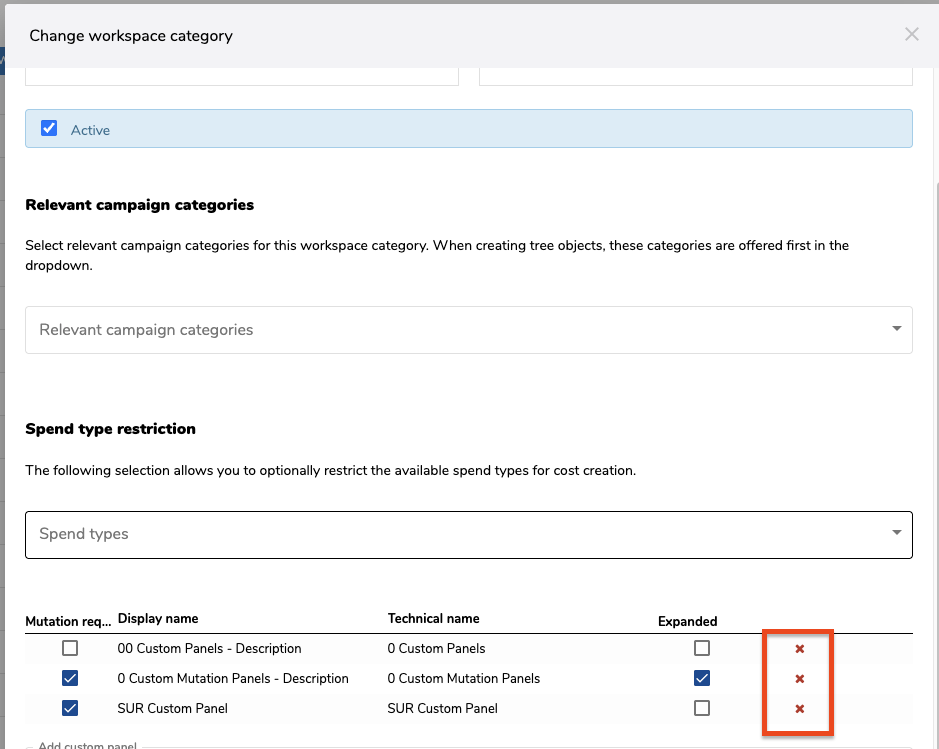Uncheck the Active checkbox
939x749 pixels.
(49, 129)
